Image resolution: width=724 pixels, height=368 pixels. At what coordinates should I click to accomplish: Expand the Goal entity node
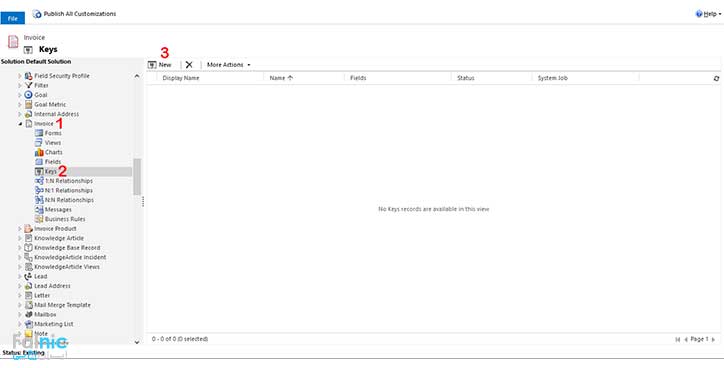coord(20,95)
